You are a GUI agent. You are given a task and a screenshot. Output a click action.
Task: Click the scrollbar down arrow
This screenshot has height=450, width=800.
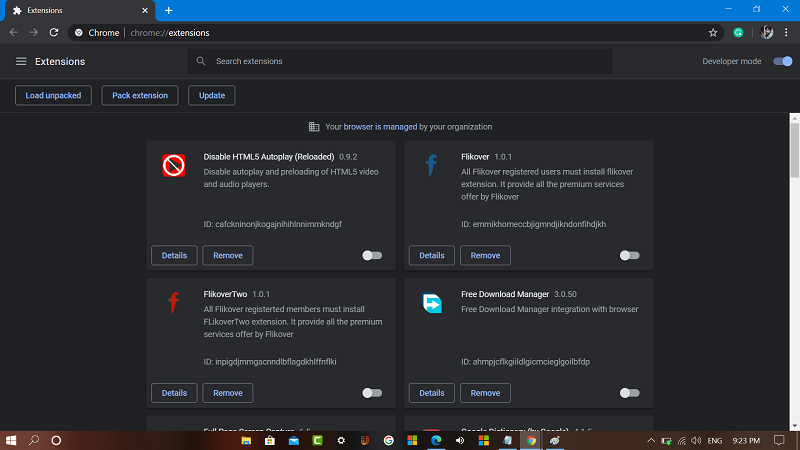(x=794, y=426)
